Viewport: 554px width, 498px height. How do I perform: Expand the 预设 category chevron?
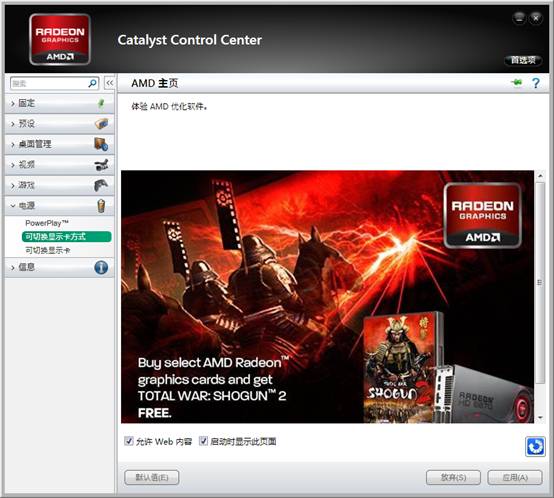tap(13, 124)
